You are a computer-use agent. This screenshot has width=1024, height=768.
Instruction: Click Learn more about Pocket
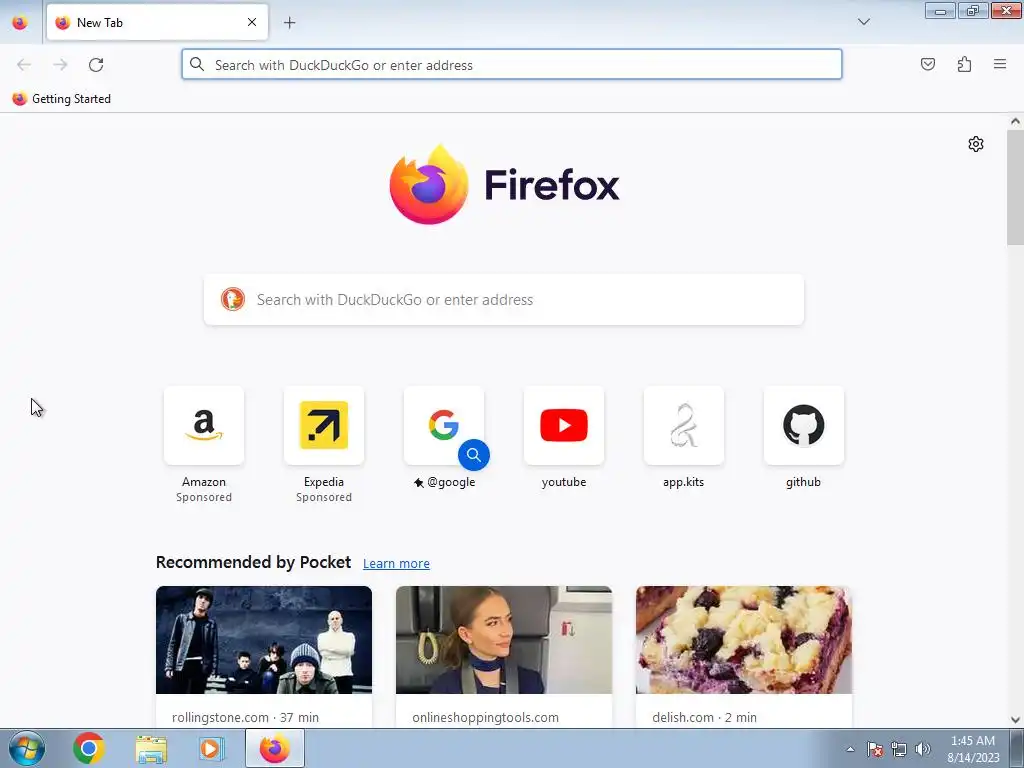point(396,564)
